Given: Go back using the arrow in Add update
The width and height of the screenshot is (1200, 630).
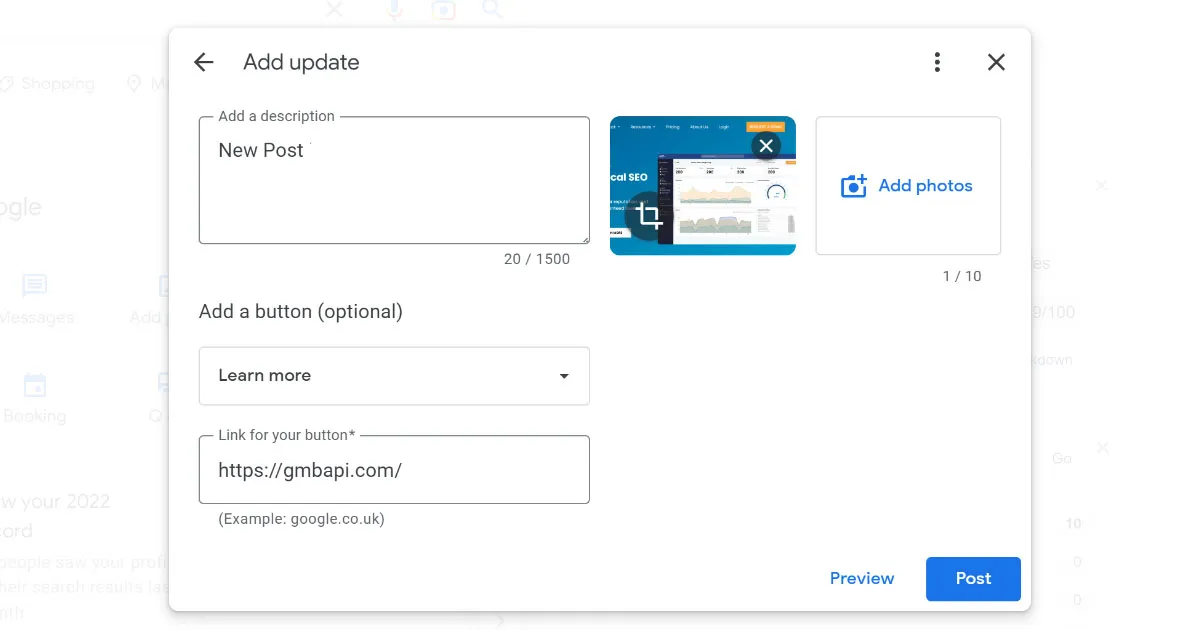Looking at the screenshot, I should [204, 62].
